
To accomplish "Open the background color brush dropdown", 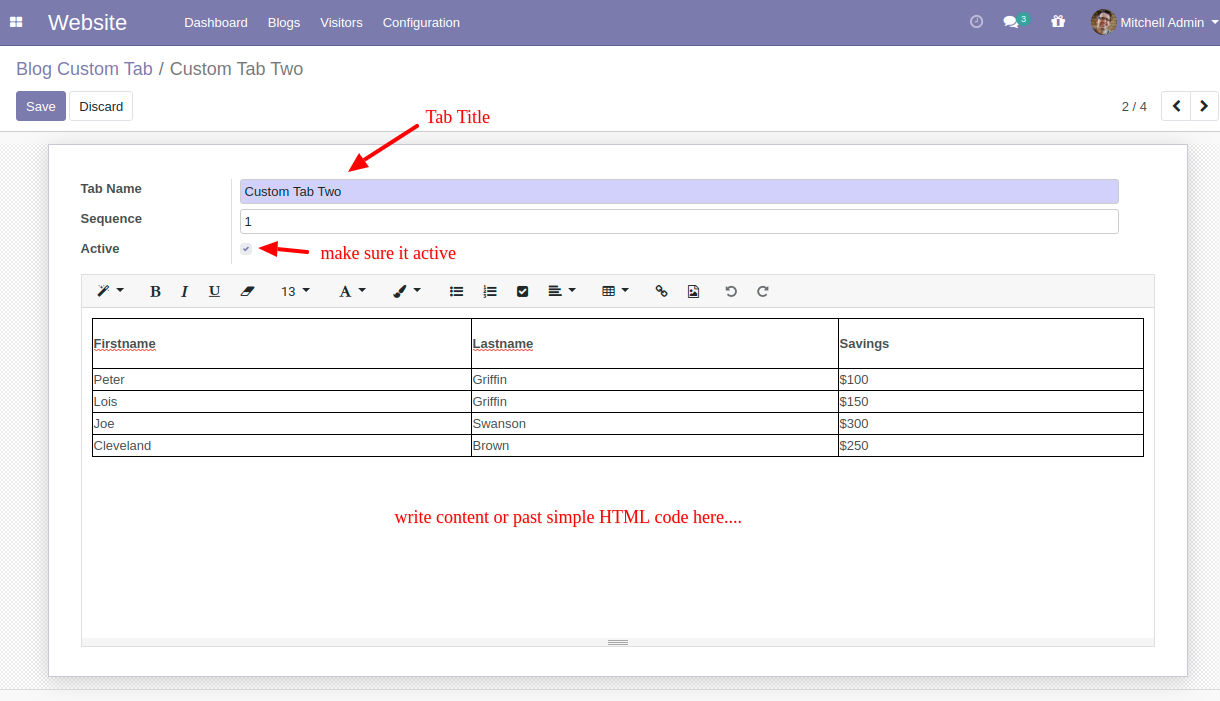I will pyautogui.click(x=406, y=291).
